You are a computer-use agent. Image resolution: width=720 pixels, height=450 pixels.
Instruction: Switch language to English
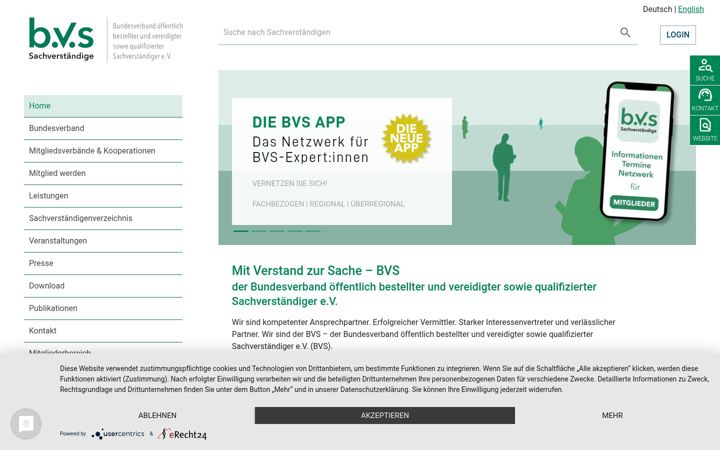click(x=691, y=9)
